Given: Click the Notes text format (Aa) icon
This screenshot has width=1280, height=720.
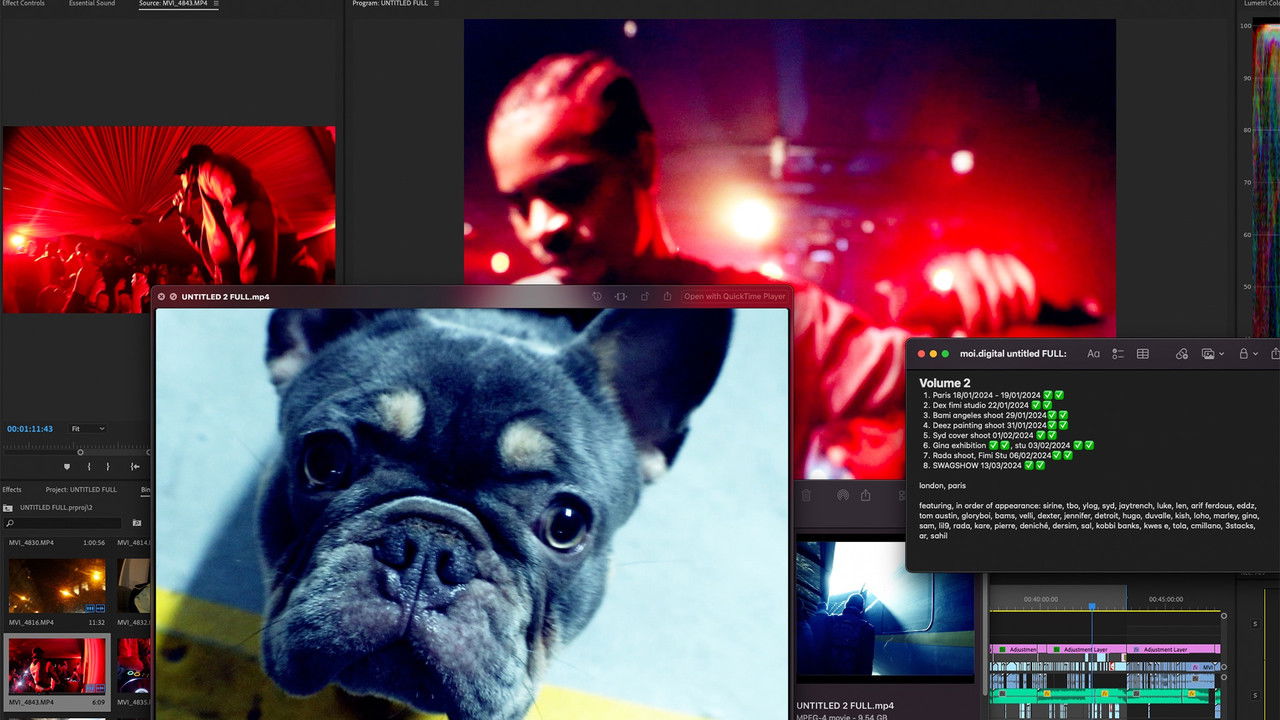Looking at the screenshot, I should click(1093, 354).
